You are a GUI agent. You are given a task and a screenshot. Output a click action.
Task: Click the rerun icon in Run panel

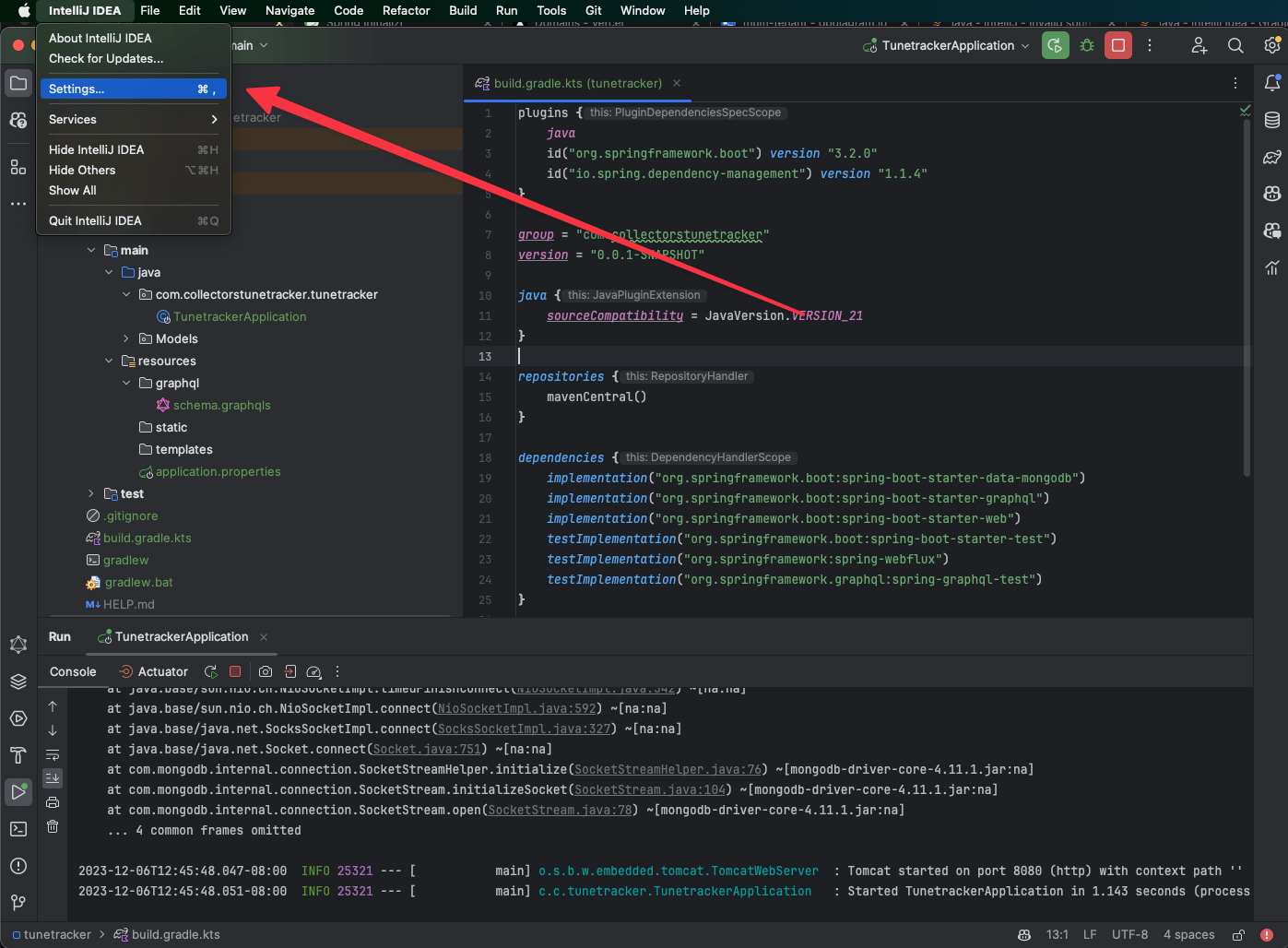pos(211,671)
